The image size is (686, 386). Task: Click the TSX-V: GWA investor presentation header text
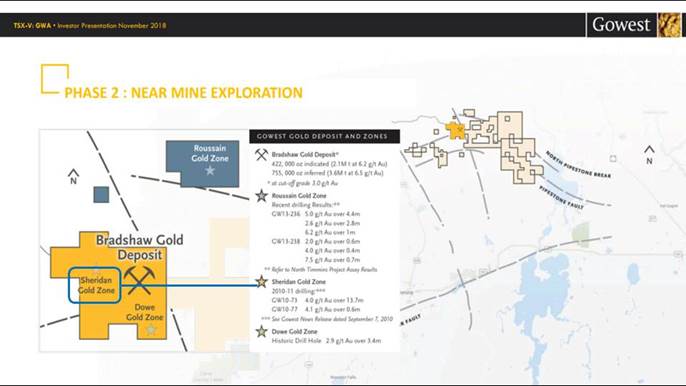pos(90,25)
